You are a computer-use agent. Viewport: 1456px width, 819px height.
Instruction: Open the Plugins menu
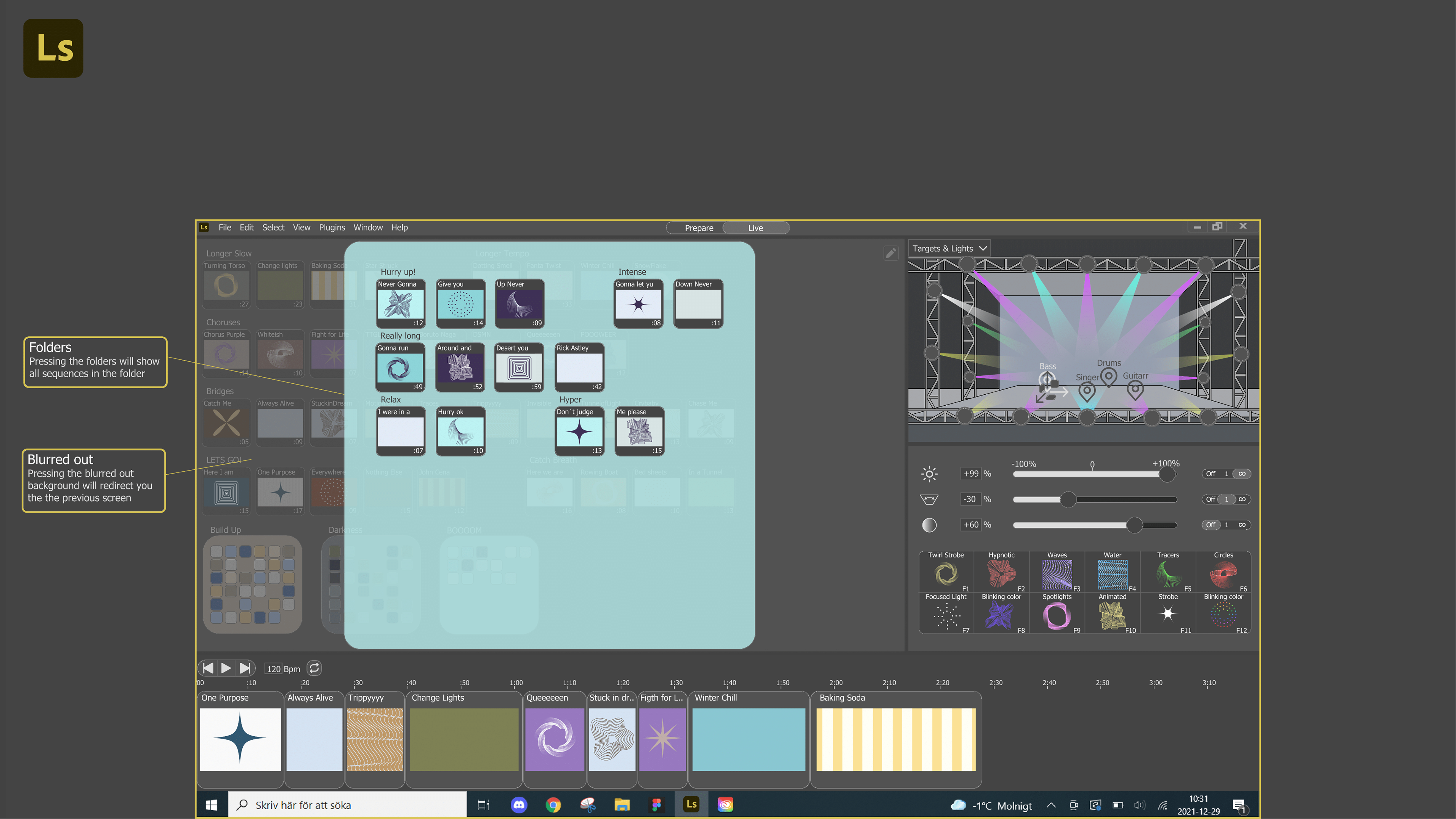pyautogui.click(x=332, y=227)
